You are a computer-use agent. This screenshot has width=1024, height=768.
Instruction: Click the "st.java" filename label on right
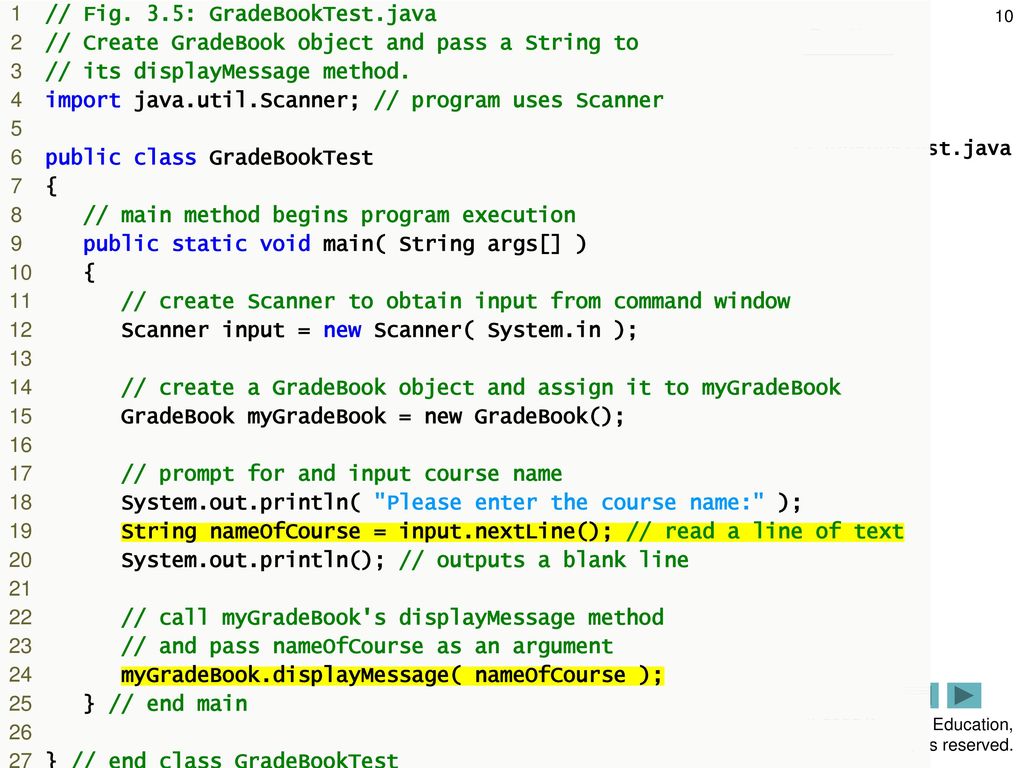click(x=970, y=149)
